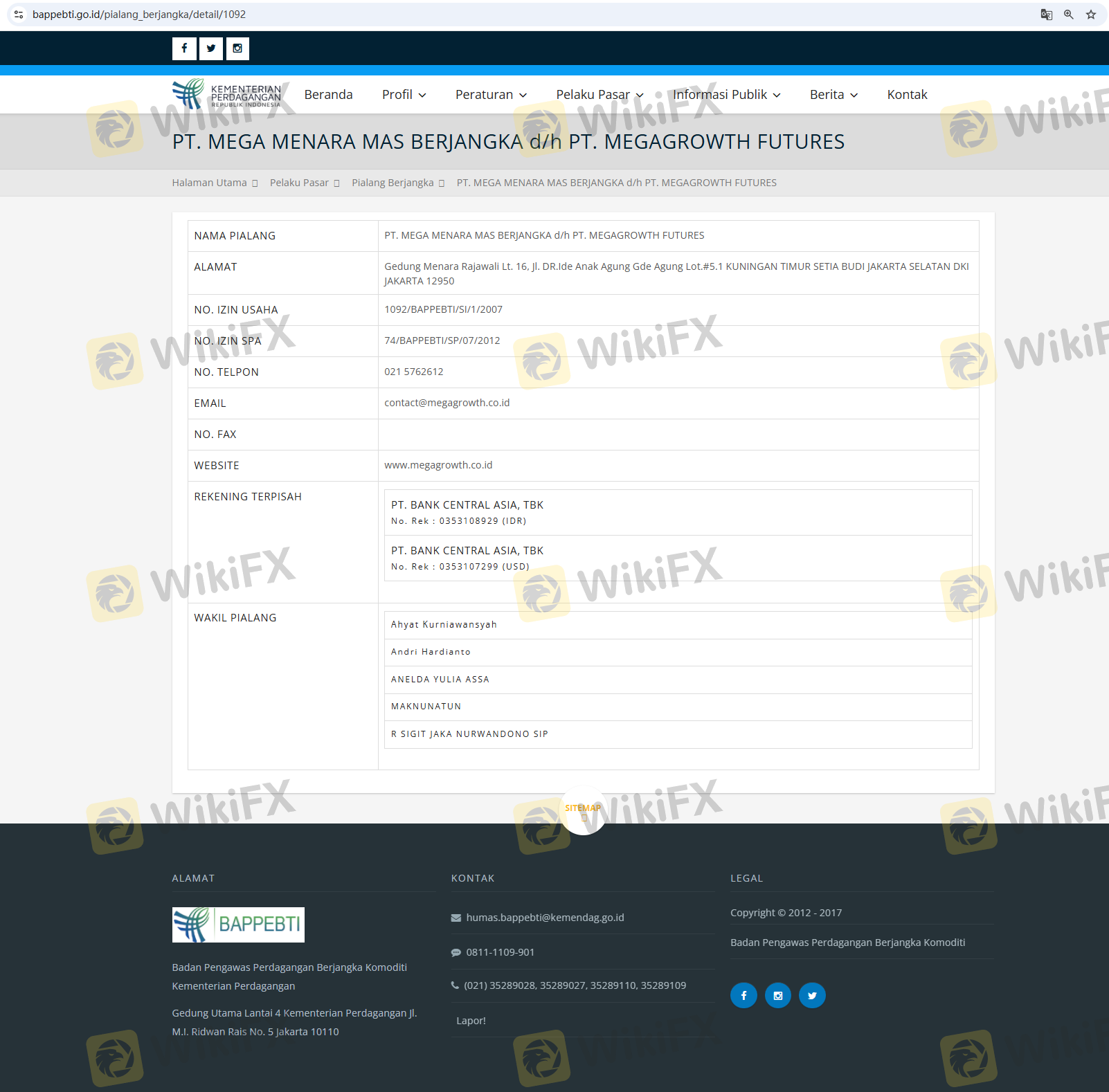Screen dimensions: 1109x1092
Task: Click the humas.bappebti@kemendag.go.id email link
Action: 546,918
